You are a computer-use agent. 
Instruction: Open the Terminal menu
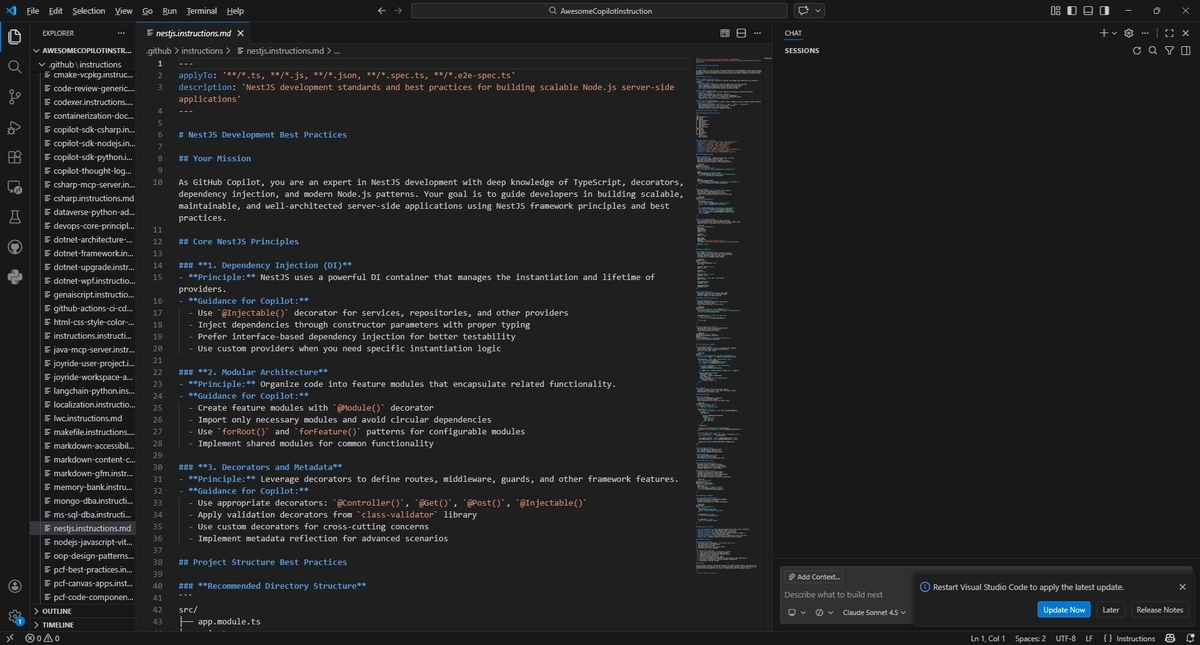point(201,11)
